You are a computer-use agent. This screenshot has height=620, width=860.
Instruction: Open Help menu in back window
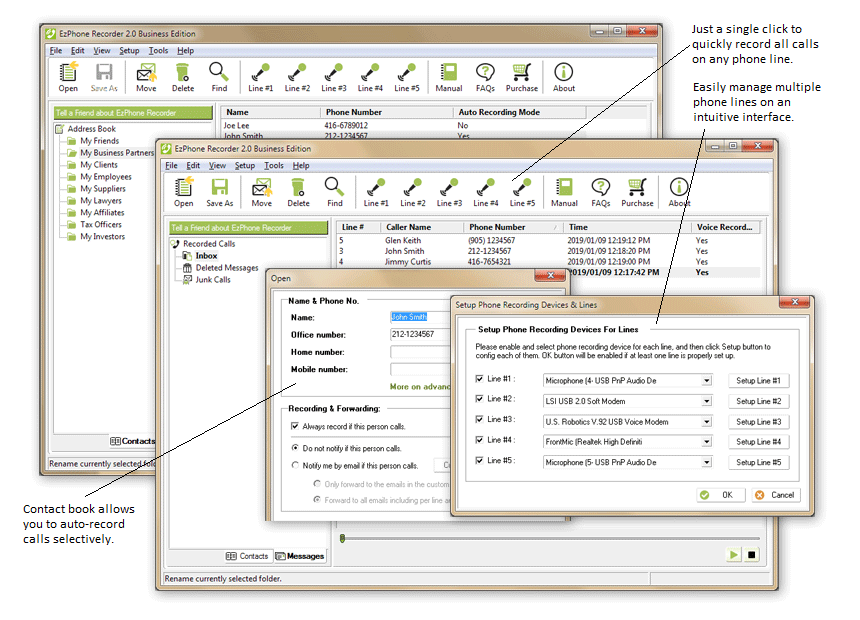pos(185,50)
